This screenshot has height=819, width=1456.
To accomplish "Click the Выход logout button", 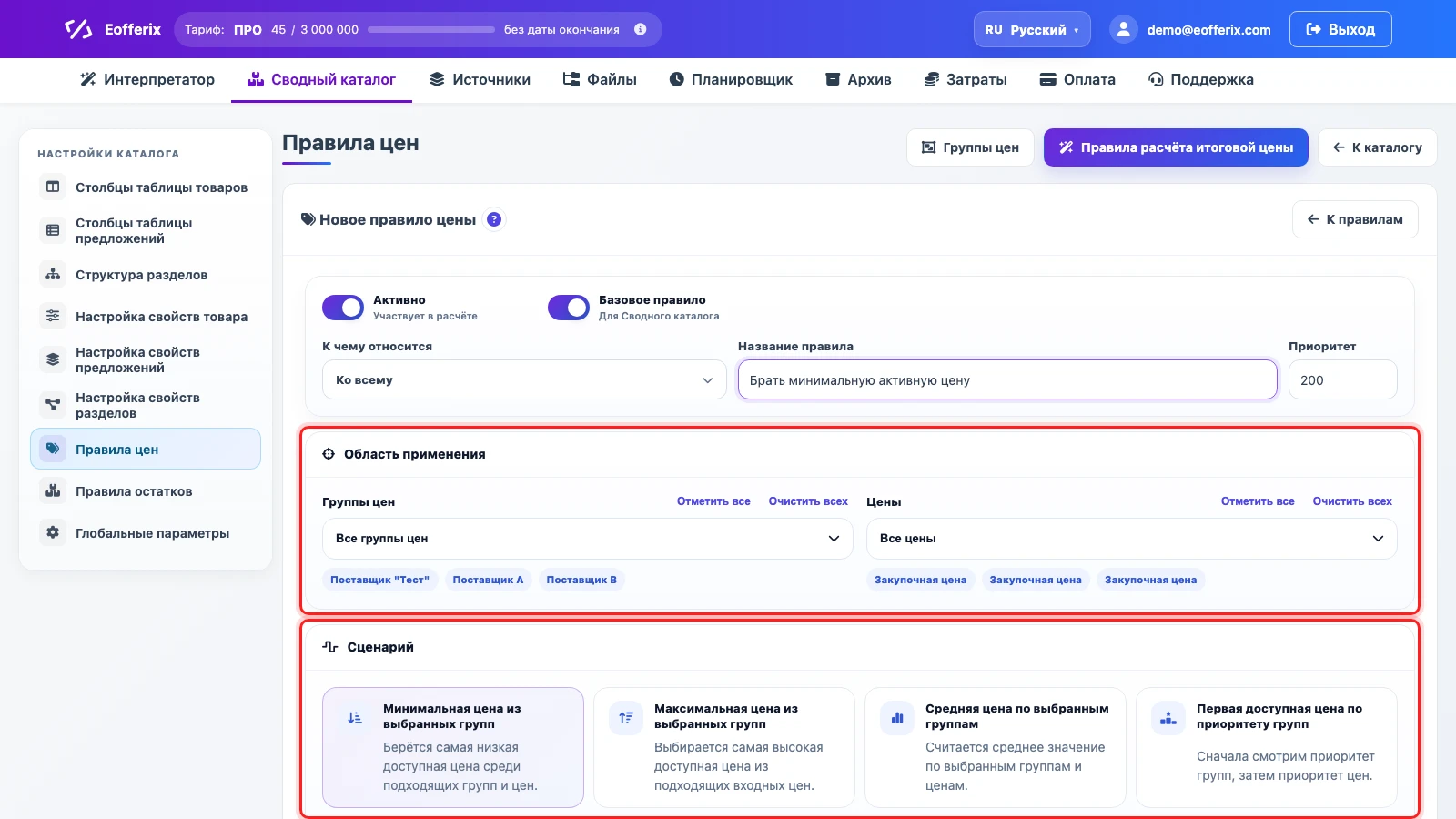I will 1340,29.
